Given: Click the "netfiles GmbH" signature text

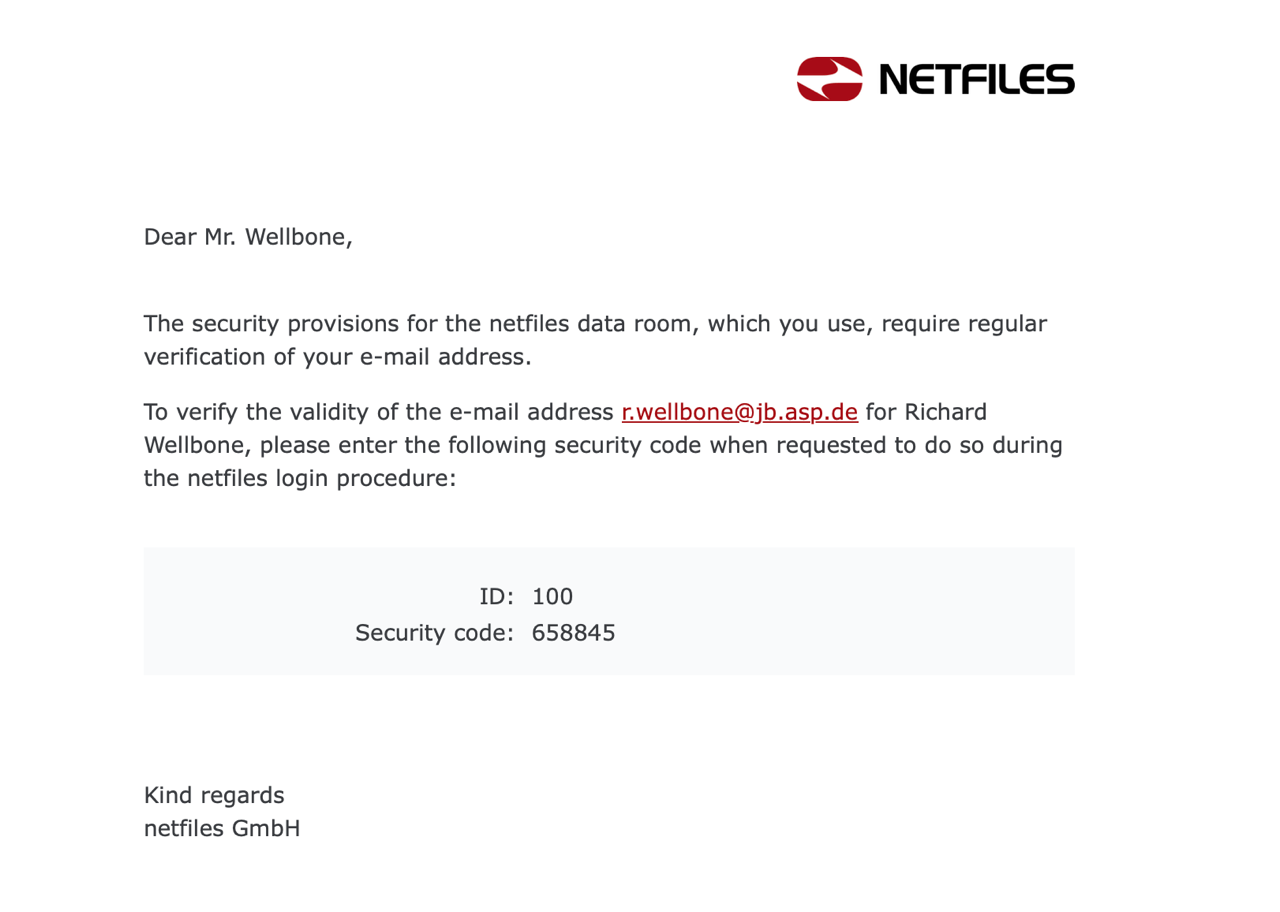Looking at the screenshot, I should (x=222, y=828).
